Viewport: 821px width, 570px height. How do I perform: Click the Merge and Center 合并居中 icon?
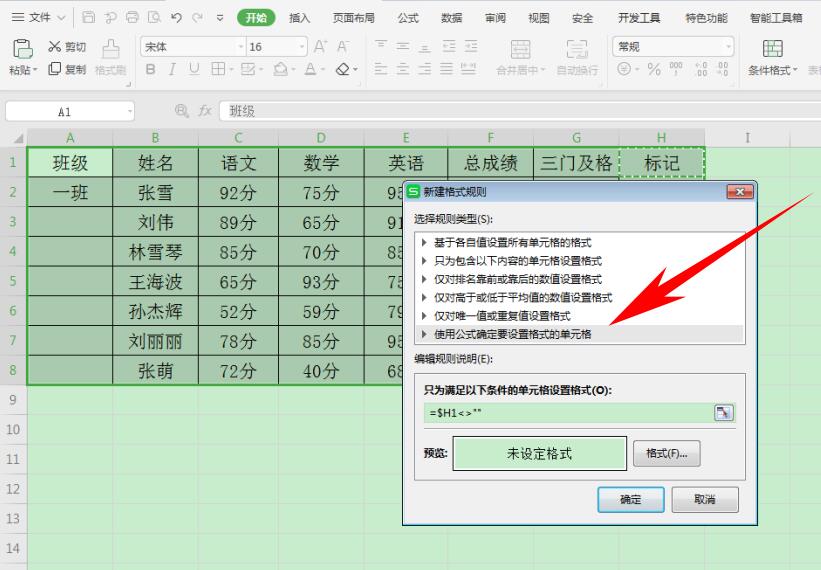(520, 49)
